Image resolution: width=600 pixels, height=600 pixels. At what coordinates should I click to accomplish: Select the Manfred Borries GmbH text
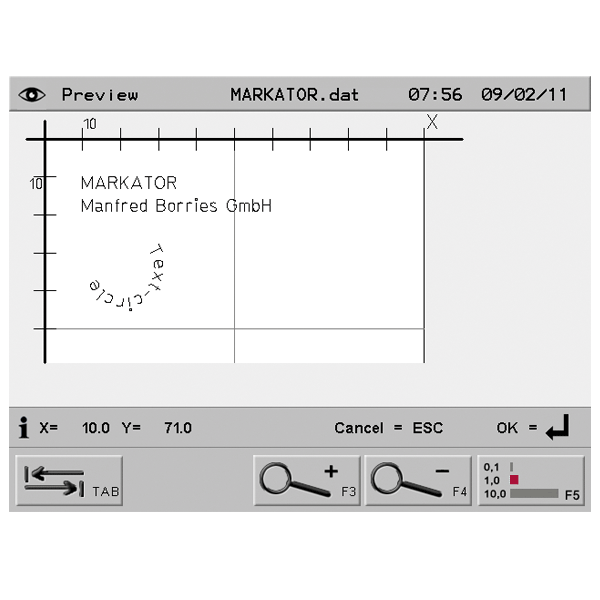pyautogui.click(x=175, y=206)
